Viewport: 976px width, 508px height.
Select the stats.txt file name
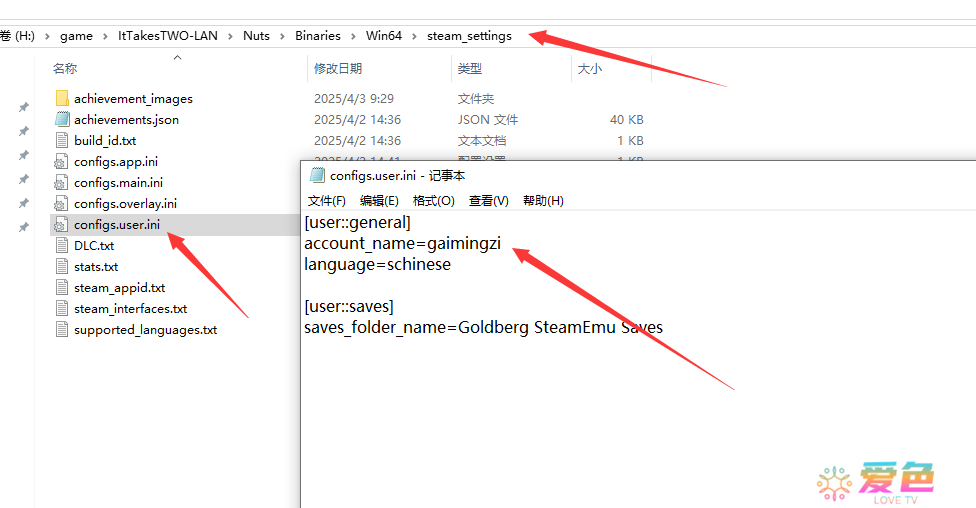tap(96, 267)
